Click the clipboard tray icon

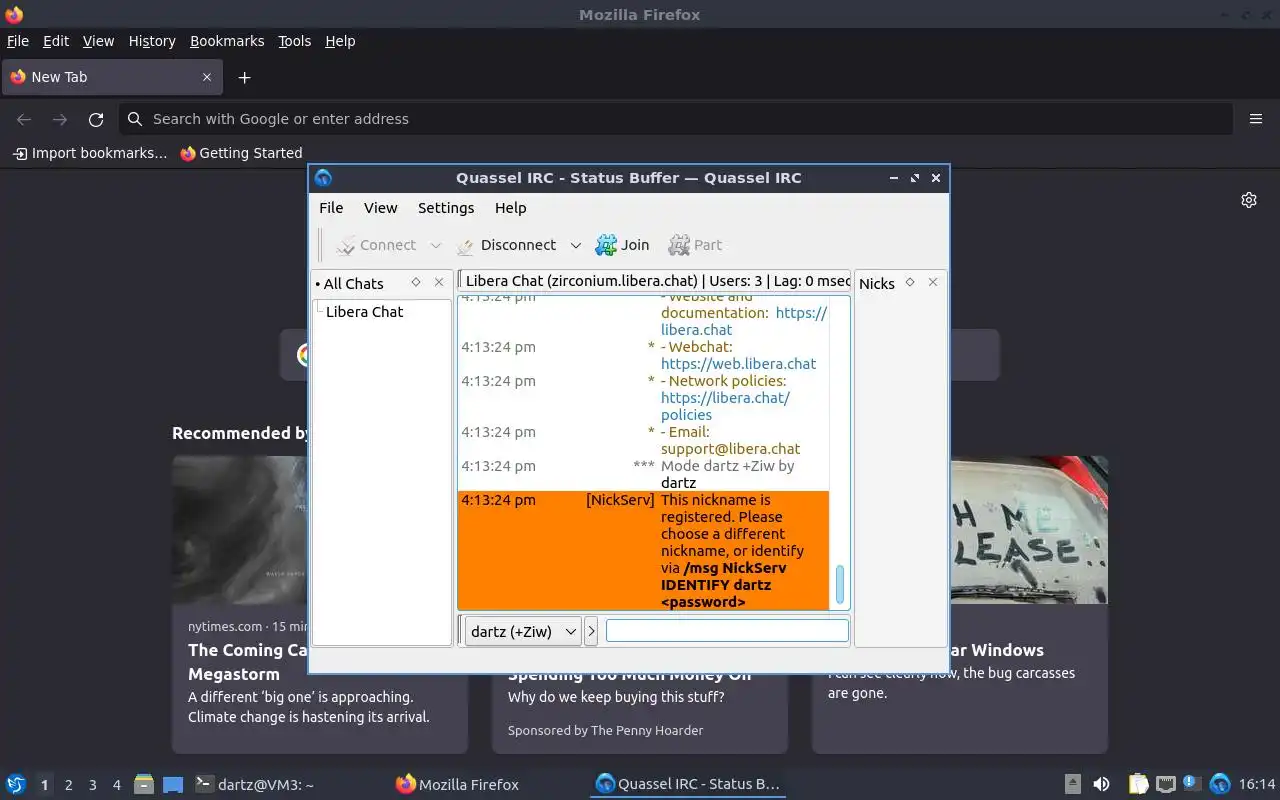click(1138, 784)
